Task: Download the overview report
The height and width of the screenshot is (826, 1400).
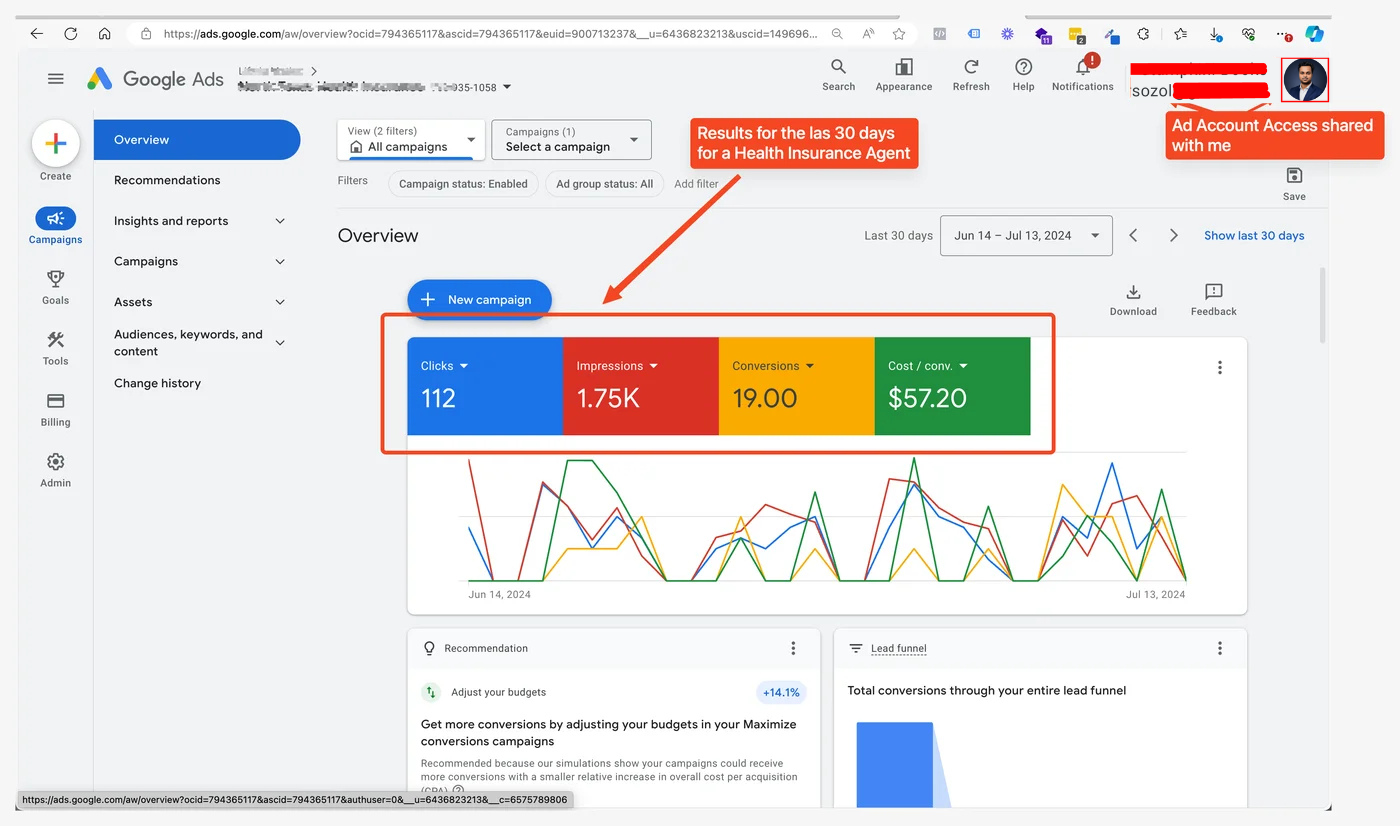Action: (1133, 299)
